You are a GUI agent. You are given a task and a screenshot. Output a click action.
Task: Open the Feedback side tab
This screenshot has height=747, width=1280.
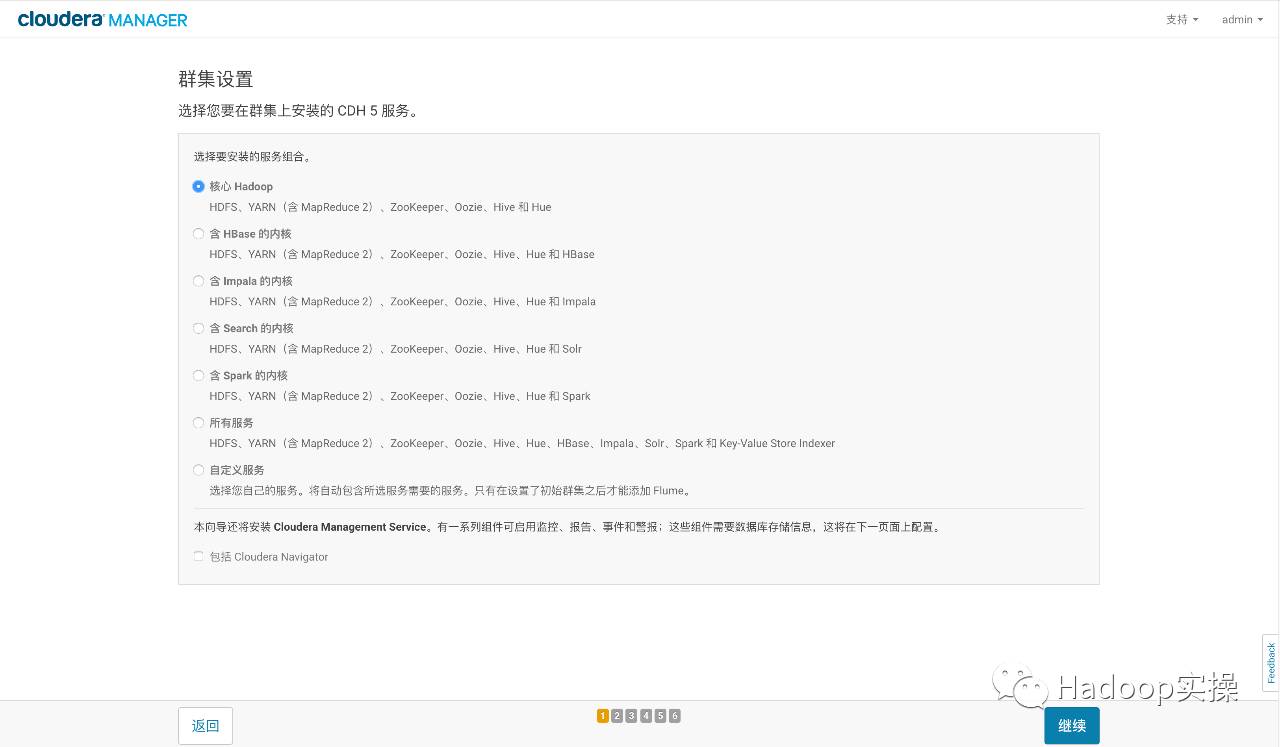tap(1271, 662)
